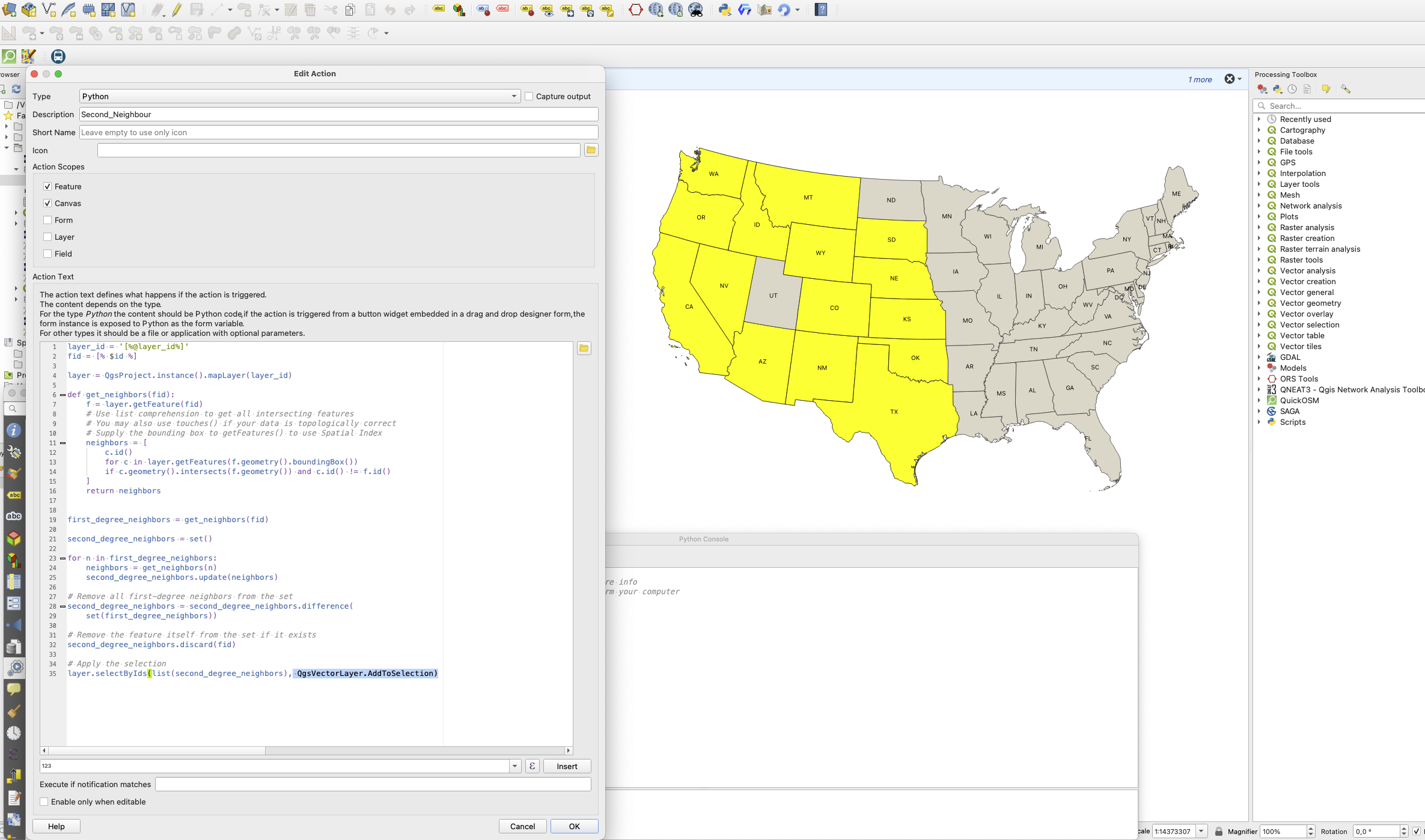
Task: Expand the Raster tools toolbox group
Action: pos(1259,260)
